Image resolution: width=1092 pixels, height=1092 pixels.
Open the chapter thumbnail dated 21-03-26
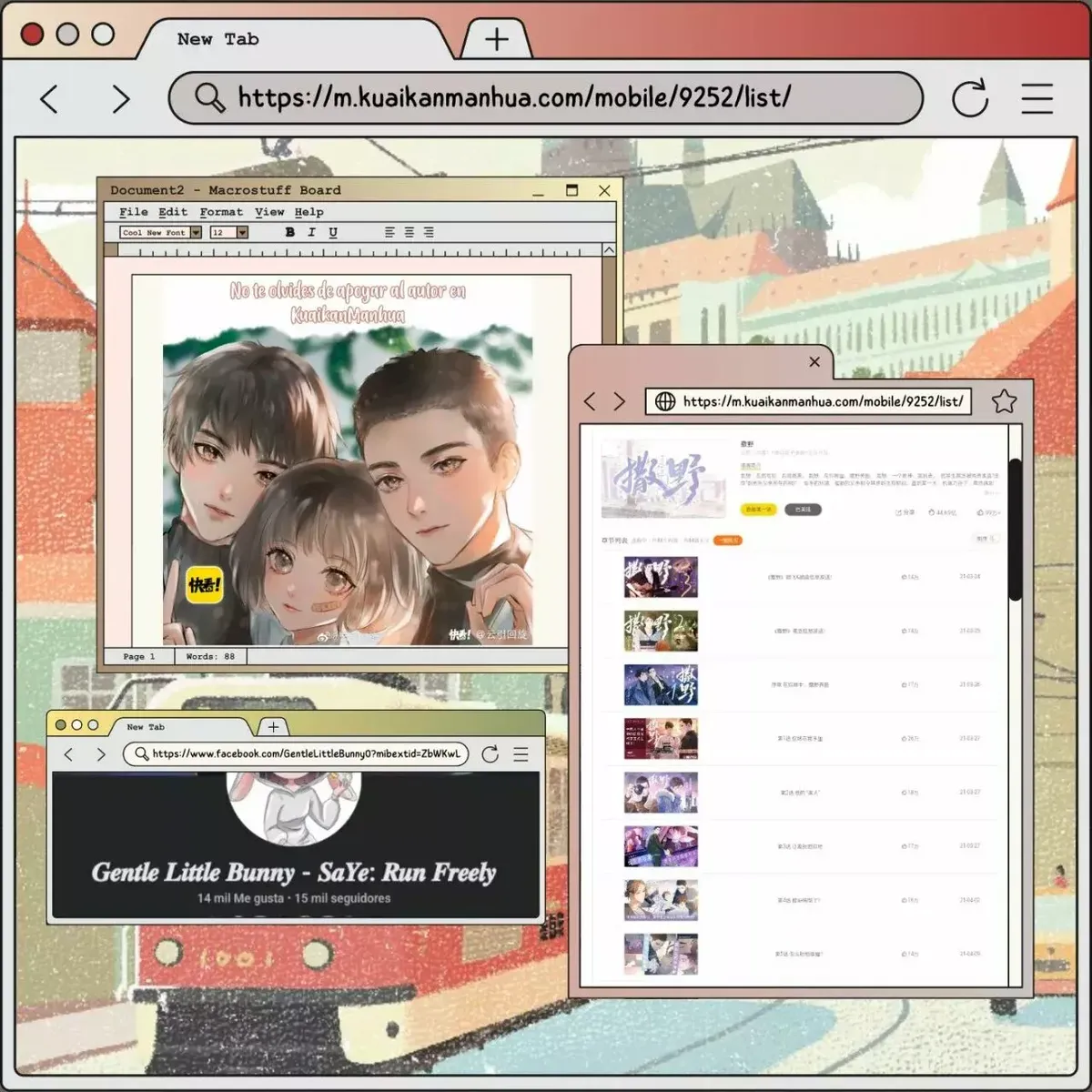(x=661, y=684)
